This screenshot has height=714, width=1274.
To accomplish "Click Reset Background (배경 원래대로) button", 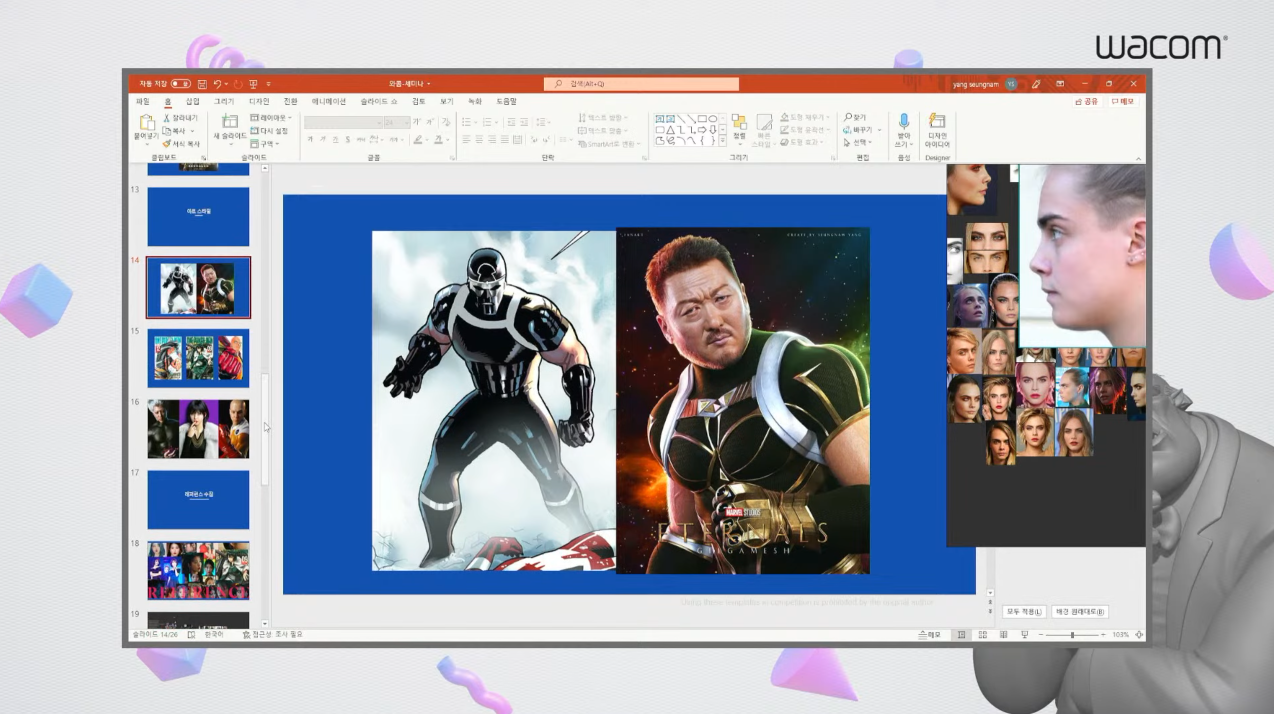I will [1079, 611].
